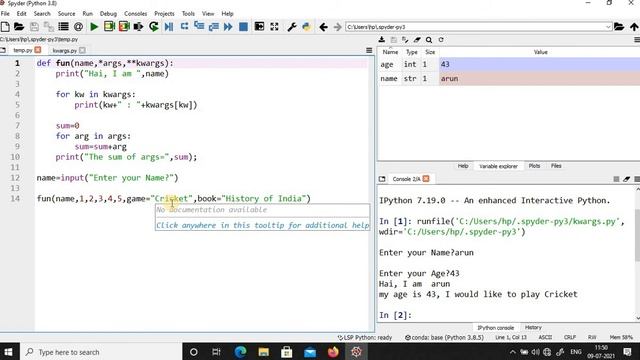Viewport: 640px width, 360px height.
Task: Open the Source menu
Action: tap(67, 13)
